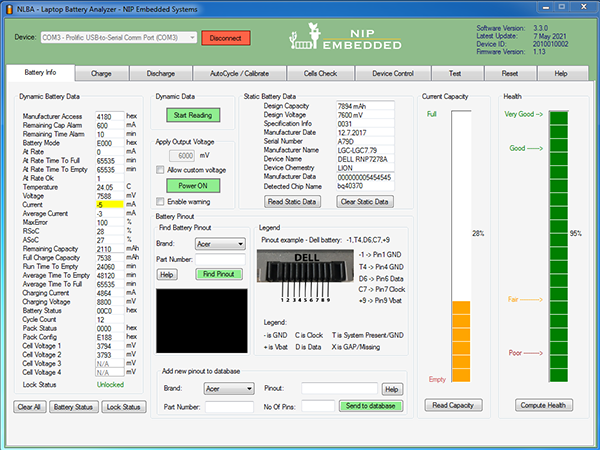Click the Read Static Data button
This screenshot has height=450, width=600.
pyautogui.click(x=290, y=201)
